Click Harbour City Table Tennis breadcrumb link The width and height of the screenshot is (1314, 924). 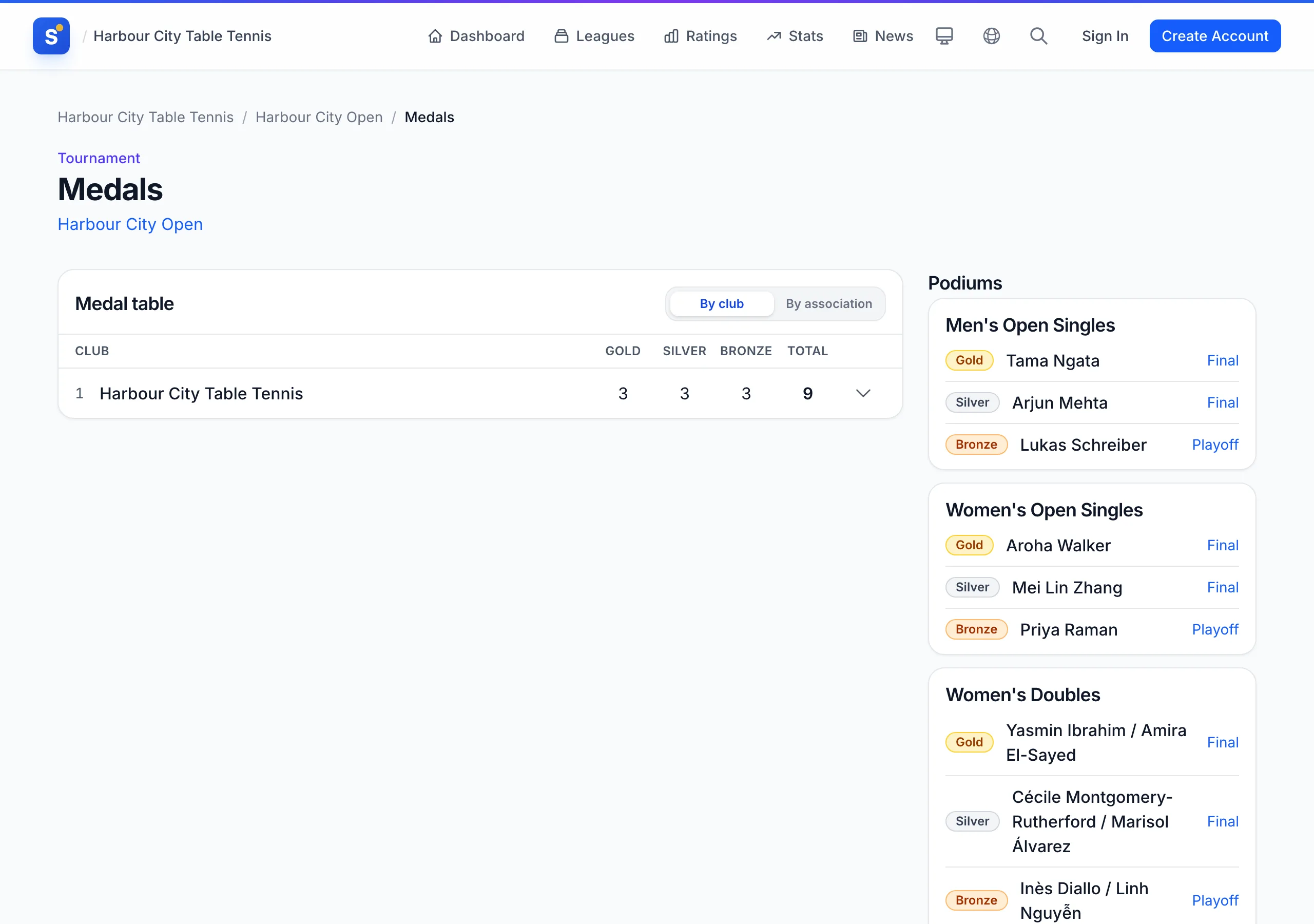pyautogui.click(x=146, y=118)
